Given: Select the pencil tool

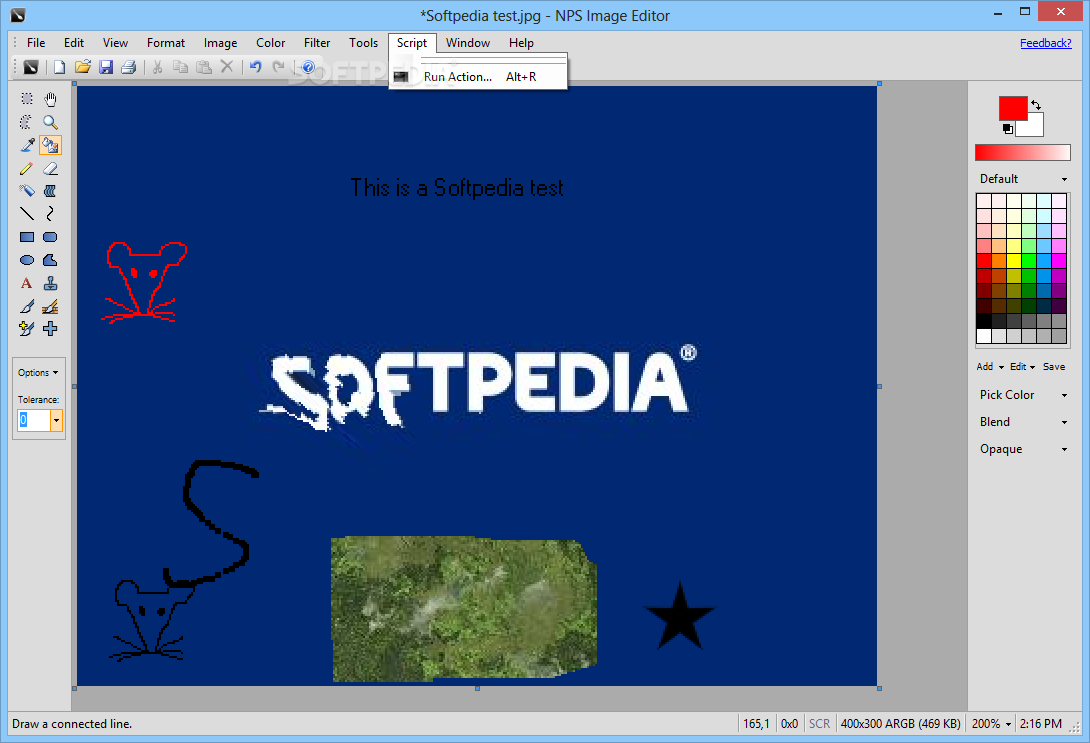Looking at the screenshot, I should (26, 168).
